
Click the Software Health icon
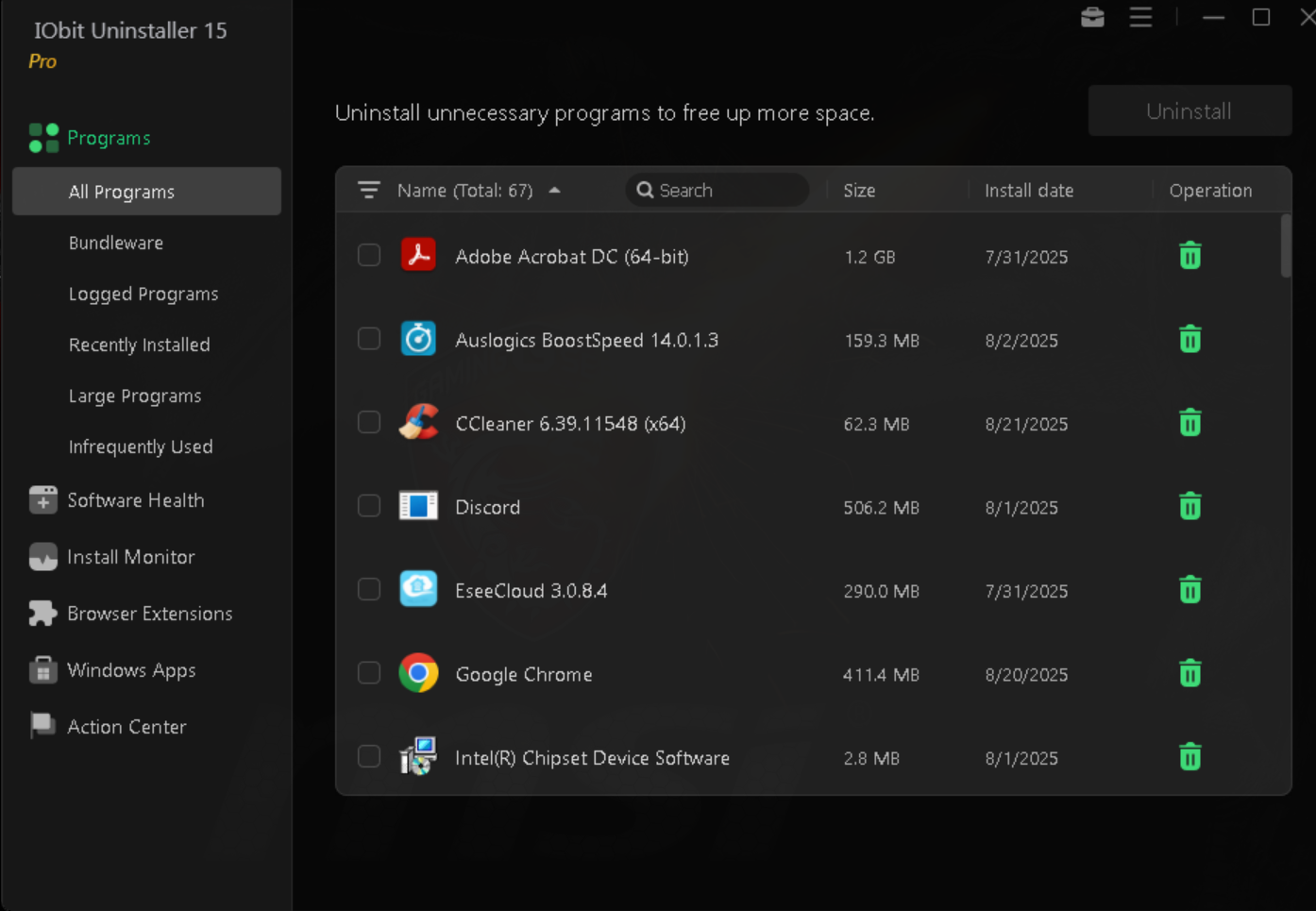[x=42, y=500]
